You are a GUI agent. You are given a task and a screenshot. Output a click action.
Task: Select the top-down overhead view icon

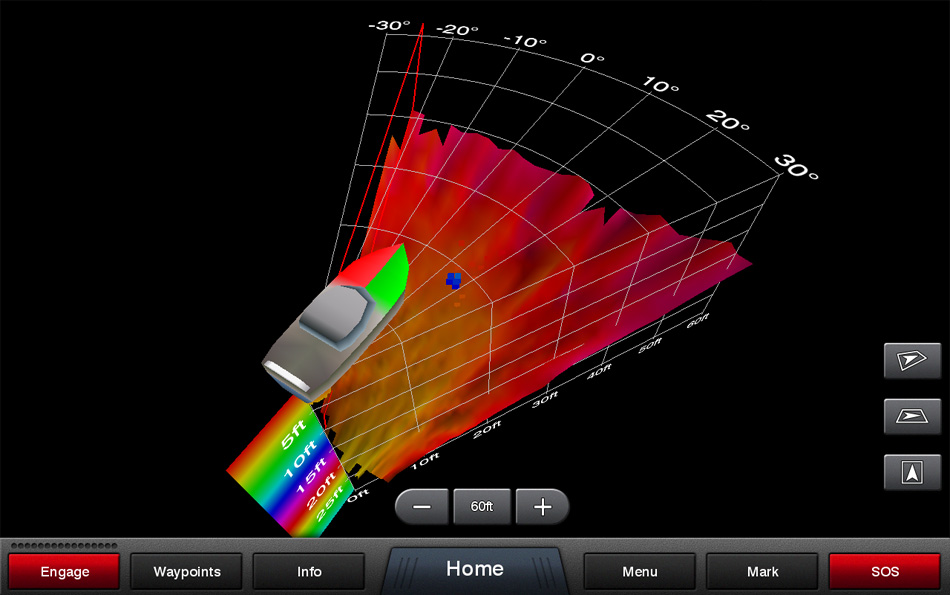912,472
